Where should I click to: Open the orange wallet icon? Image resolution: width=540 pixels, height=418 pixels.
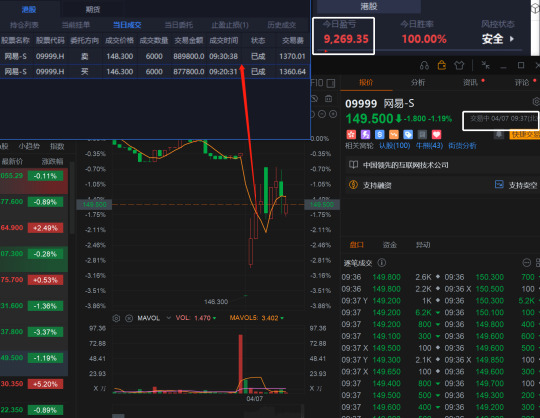click(442, 65)
